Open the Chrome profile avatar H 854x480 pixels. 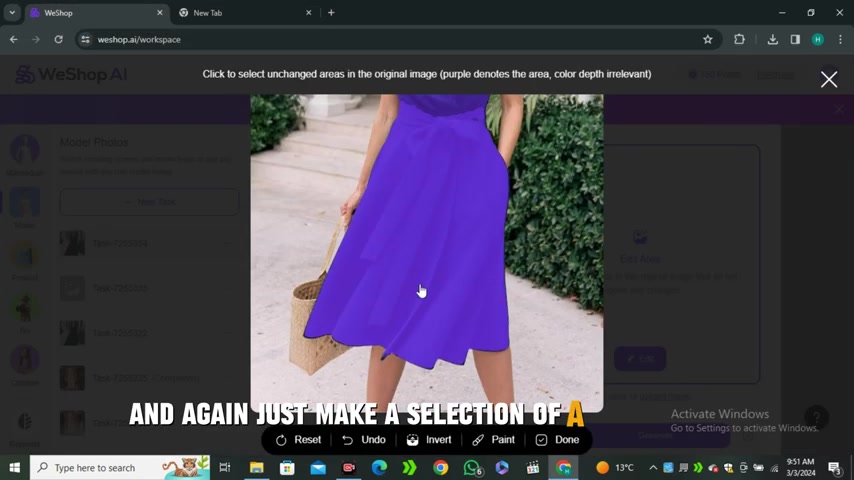(818, 39)
